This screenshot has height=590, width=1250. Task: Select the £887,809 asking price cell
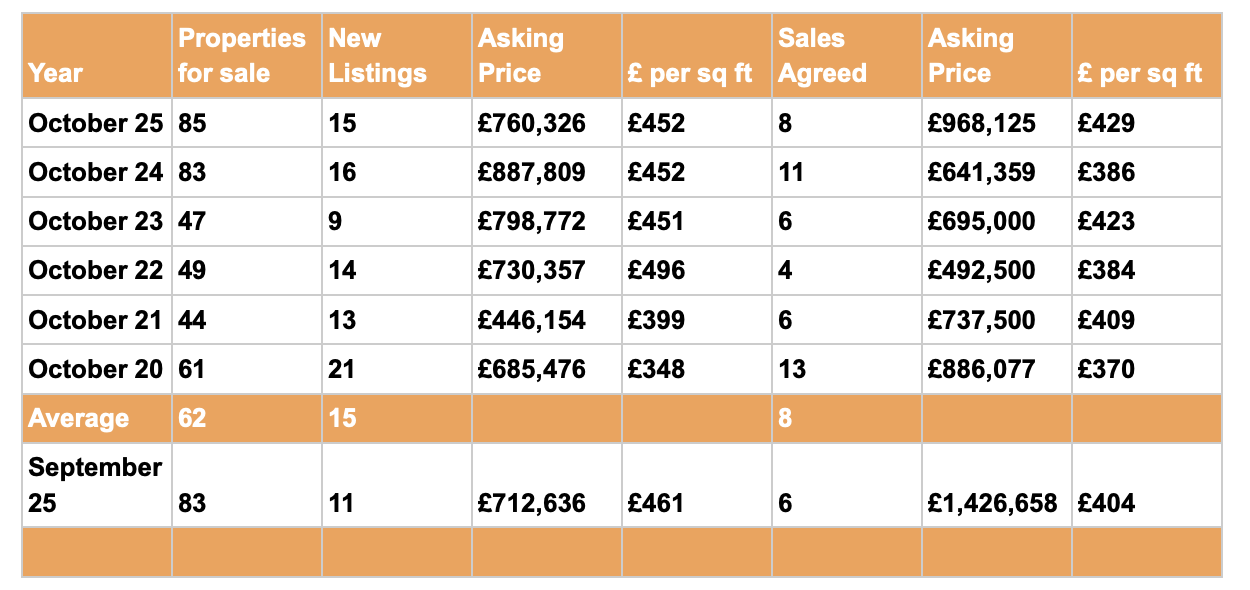coord(532,172)
